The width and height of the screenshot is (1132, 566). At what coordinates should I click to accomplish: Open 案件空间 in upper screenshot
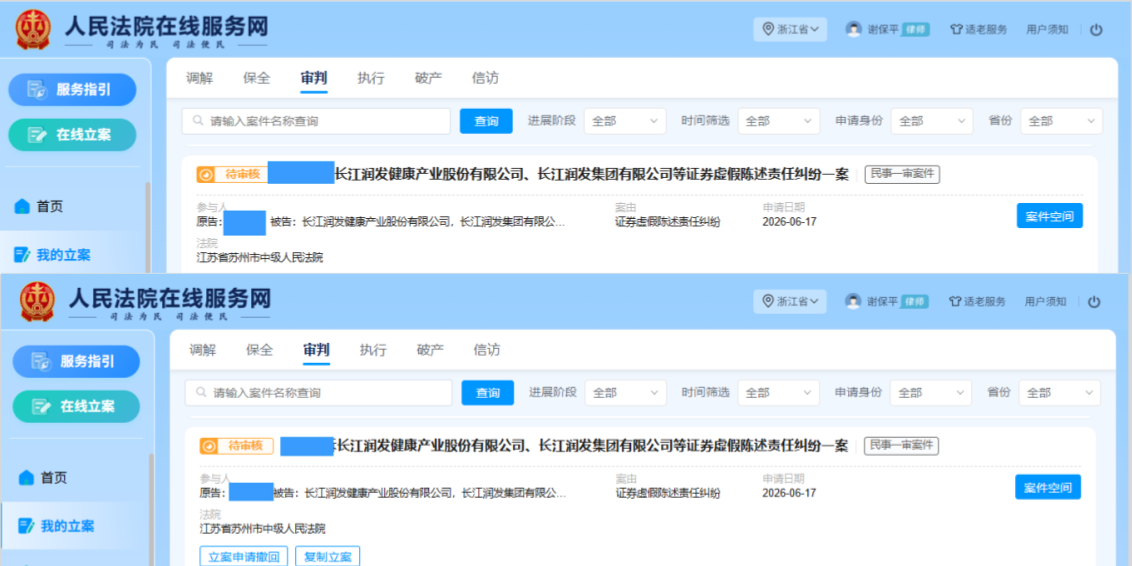1050,216
